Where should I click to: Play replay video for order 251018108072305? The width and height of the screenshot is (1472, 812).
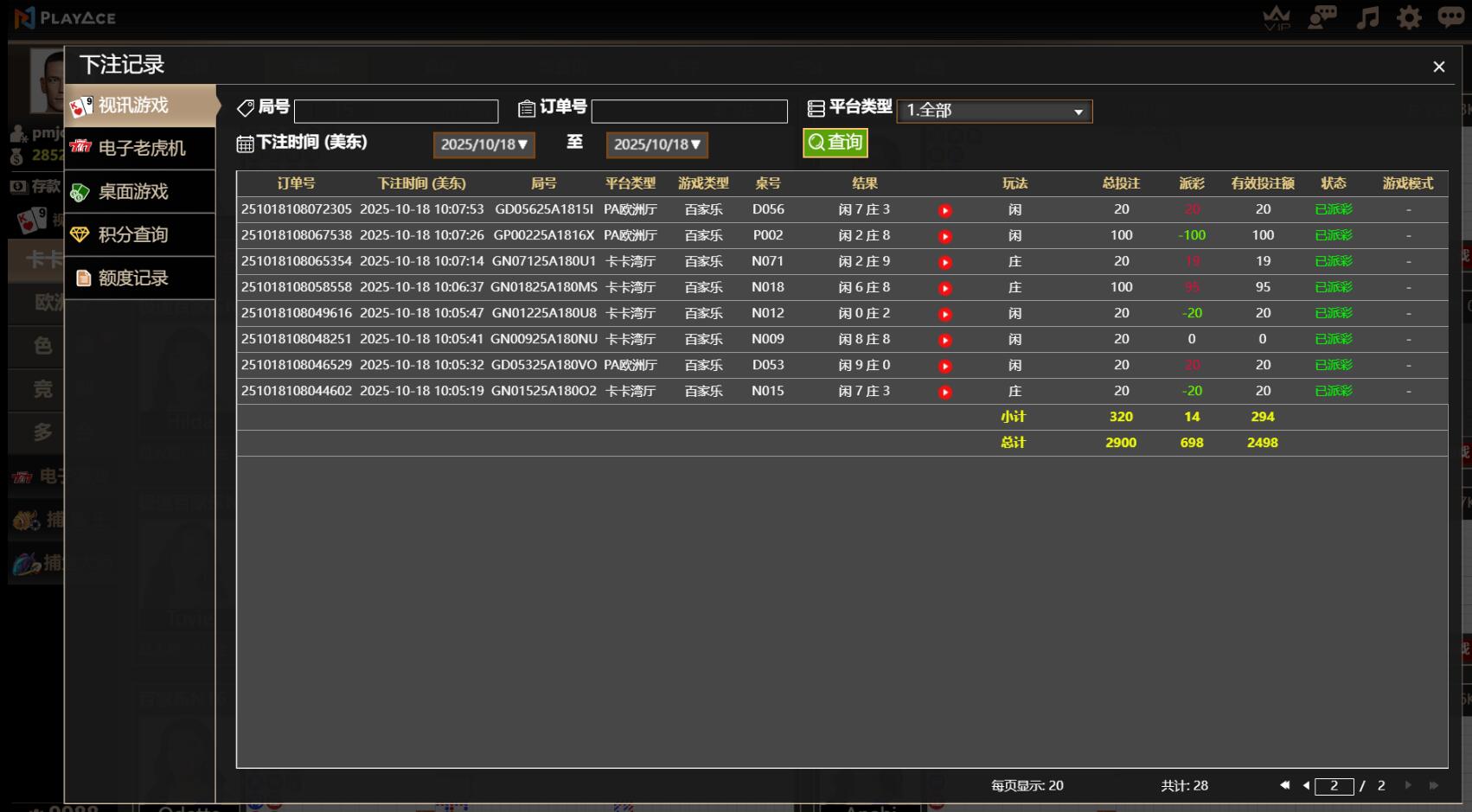point(945,210)
